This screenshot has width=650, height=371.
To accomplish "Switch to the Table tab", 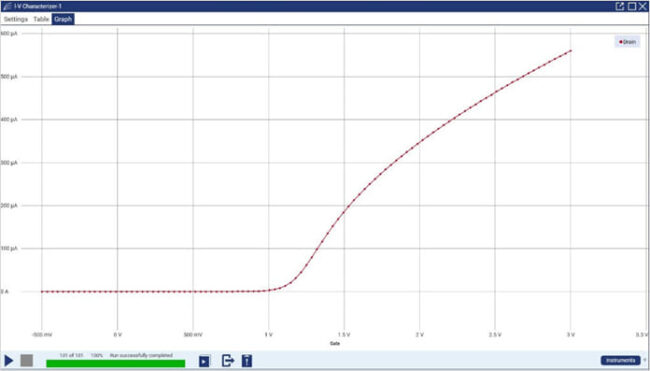I will coord(41,19).
